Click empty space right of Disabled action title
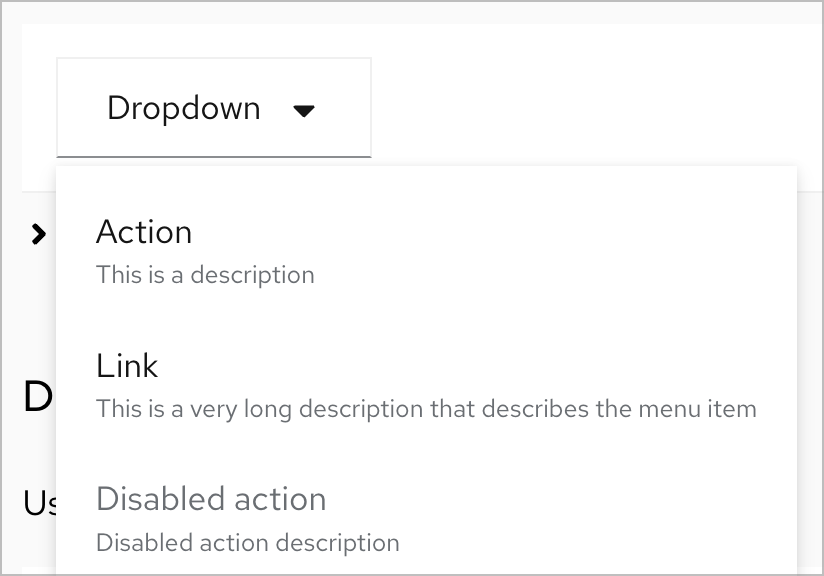This screenshot has height=576, width=824. tap(560, 499)
